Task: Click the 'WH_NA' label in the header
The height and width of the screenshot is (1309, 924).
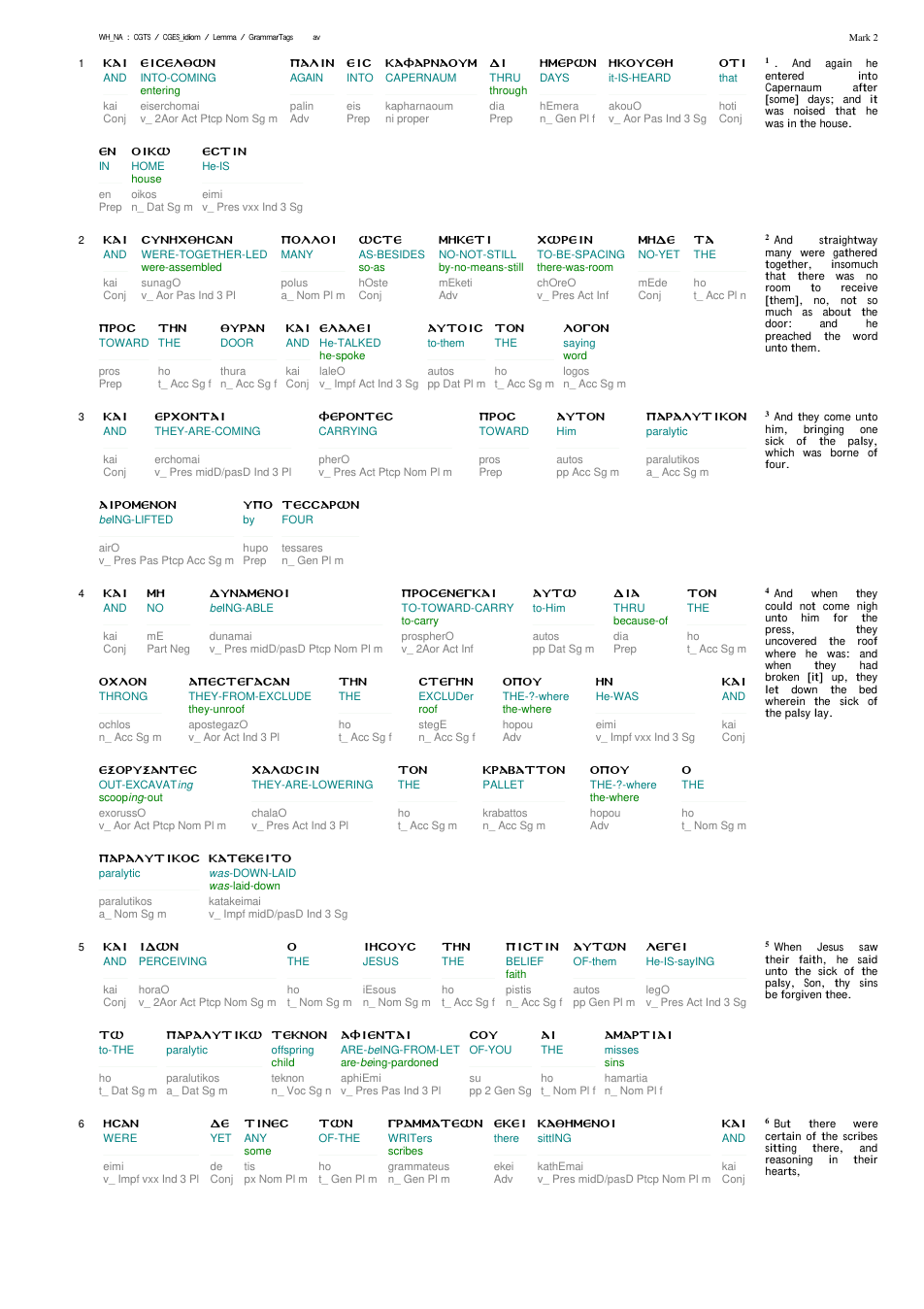Action: click(x=110, y=38)
